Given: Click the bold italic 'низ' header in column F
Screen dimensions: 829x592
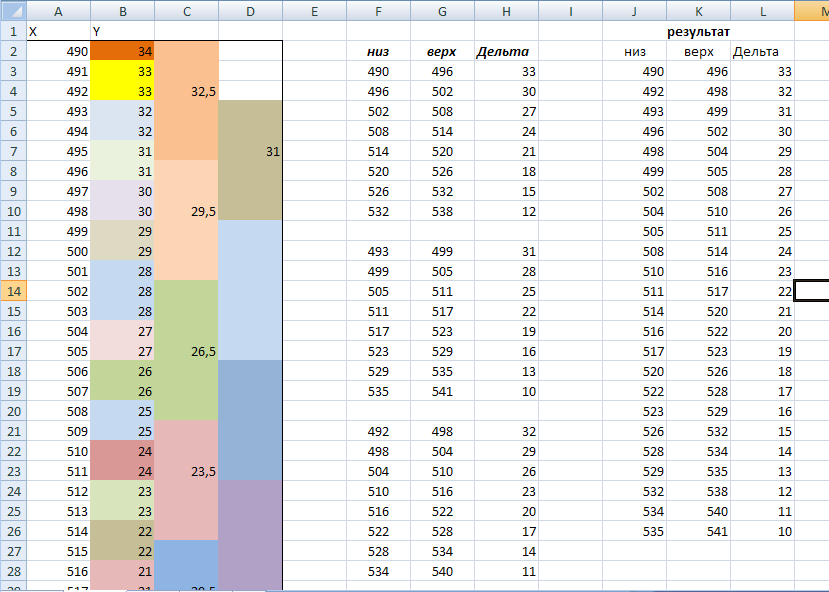Looking at the screenshot, I should [x=378, y=51].
